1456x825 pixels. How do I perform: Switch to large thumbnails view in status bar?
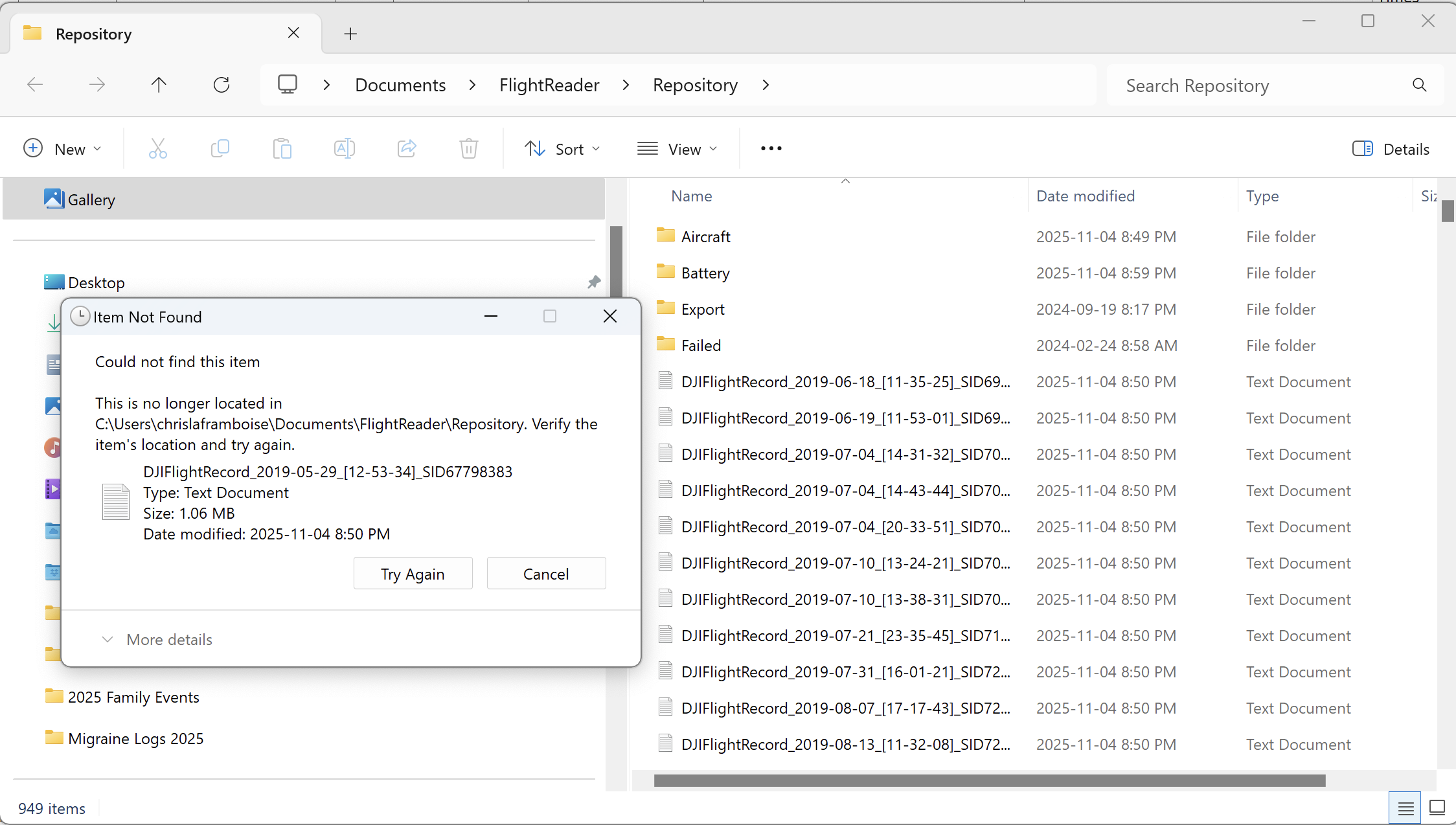tap(1437, 808)
